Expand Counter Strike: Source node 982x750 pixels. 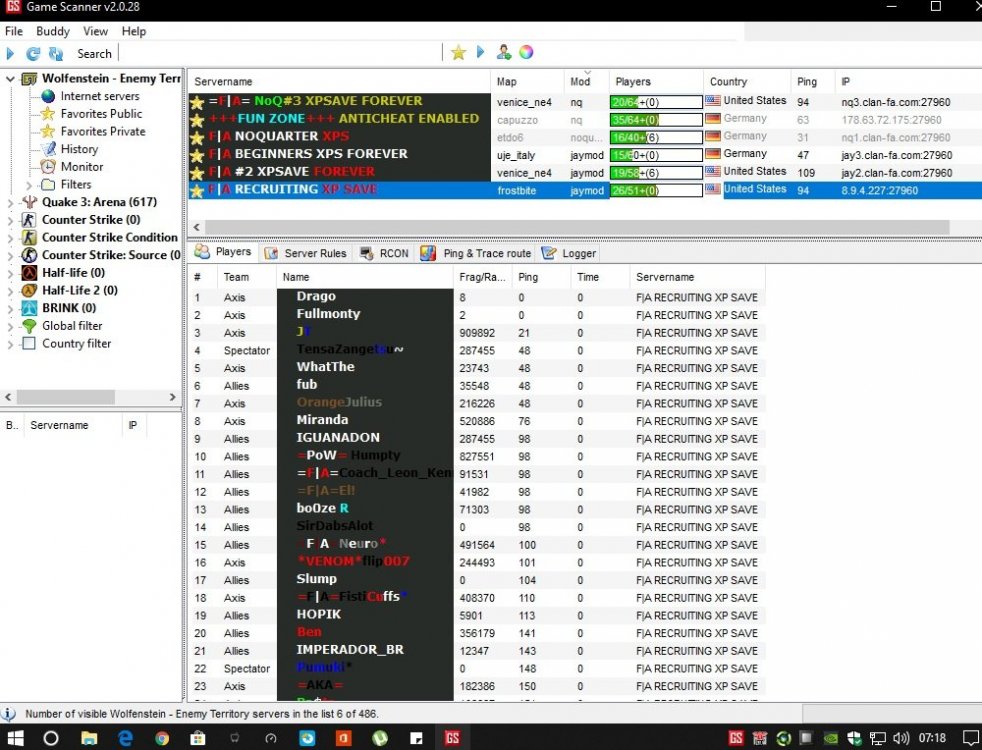(10, 255)
